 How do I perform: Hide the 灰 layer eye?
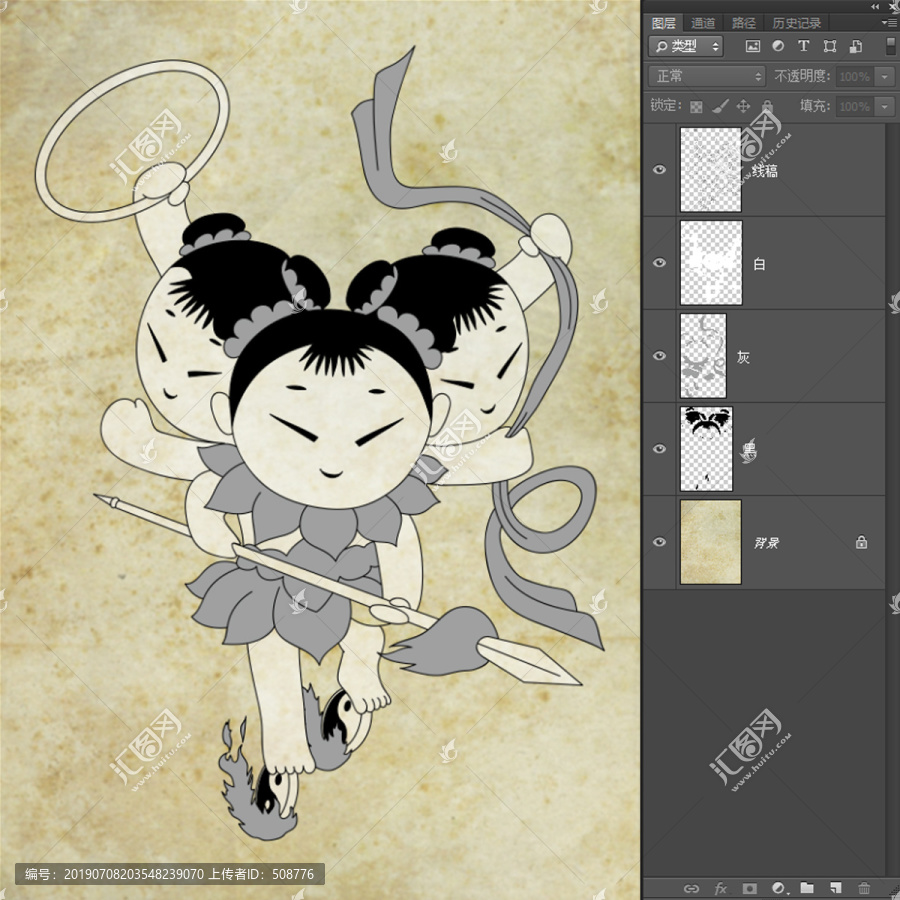[x=660, y=355]
